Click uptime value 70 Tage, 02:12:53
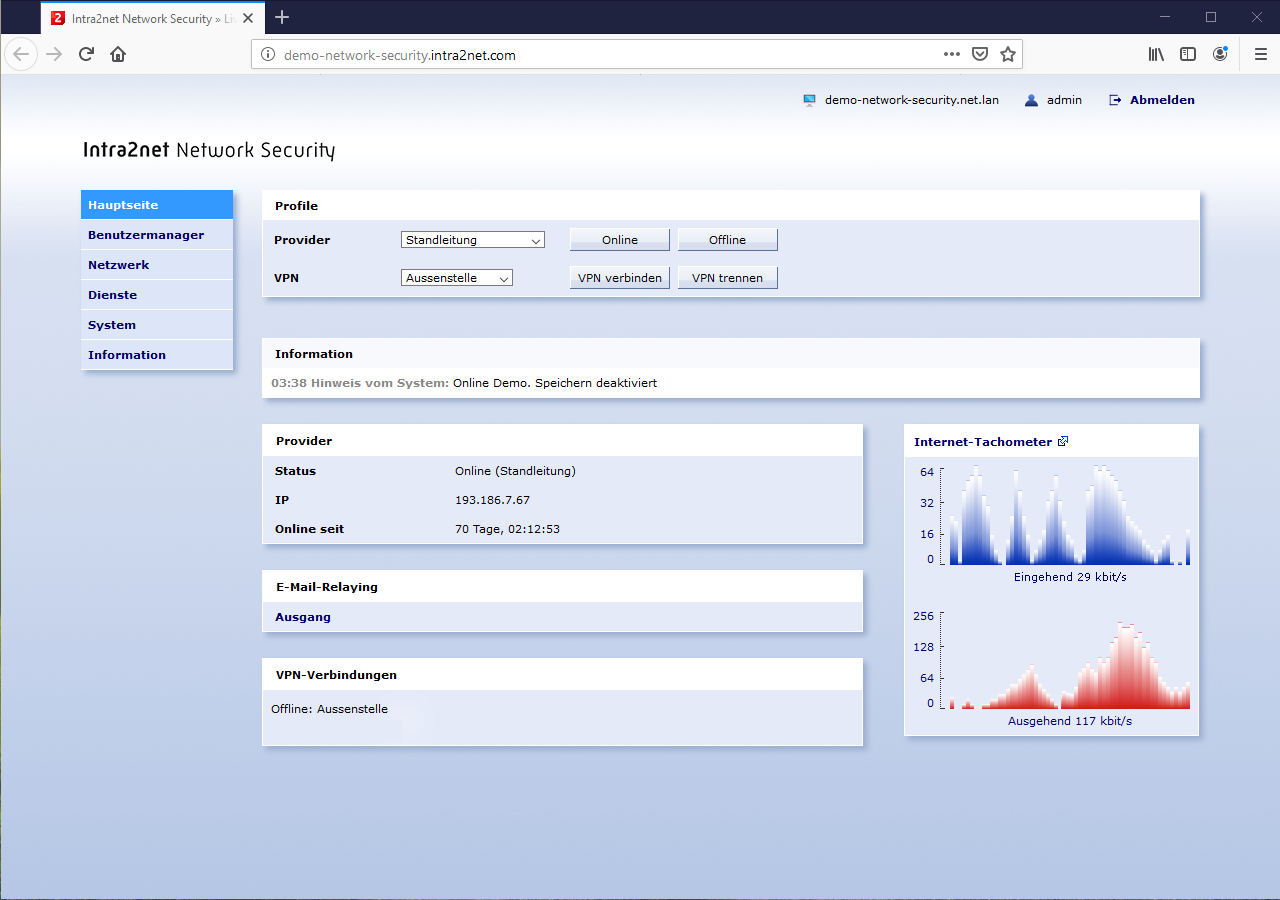Viewport: 1280px width, 900px height. point(507,529)
